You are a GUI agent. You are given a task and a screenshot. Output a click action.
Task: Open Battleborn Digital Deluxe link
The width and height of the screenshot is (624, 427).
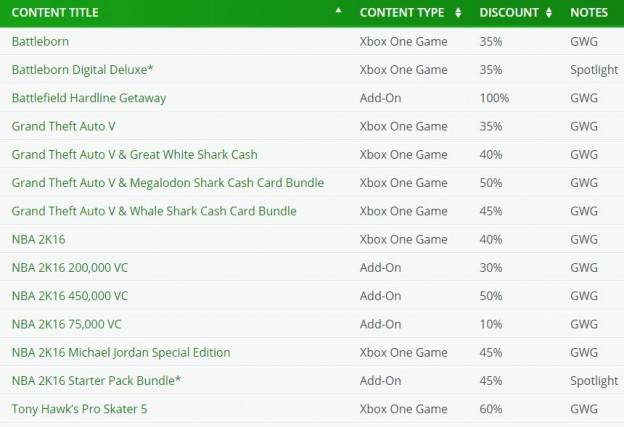click(82, 70)
